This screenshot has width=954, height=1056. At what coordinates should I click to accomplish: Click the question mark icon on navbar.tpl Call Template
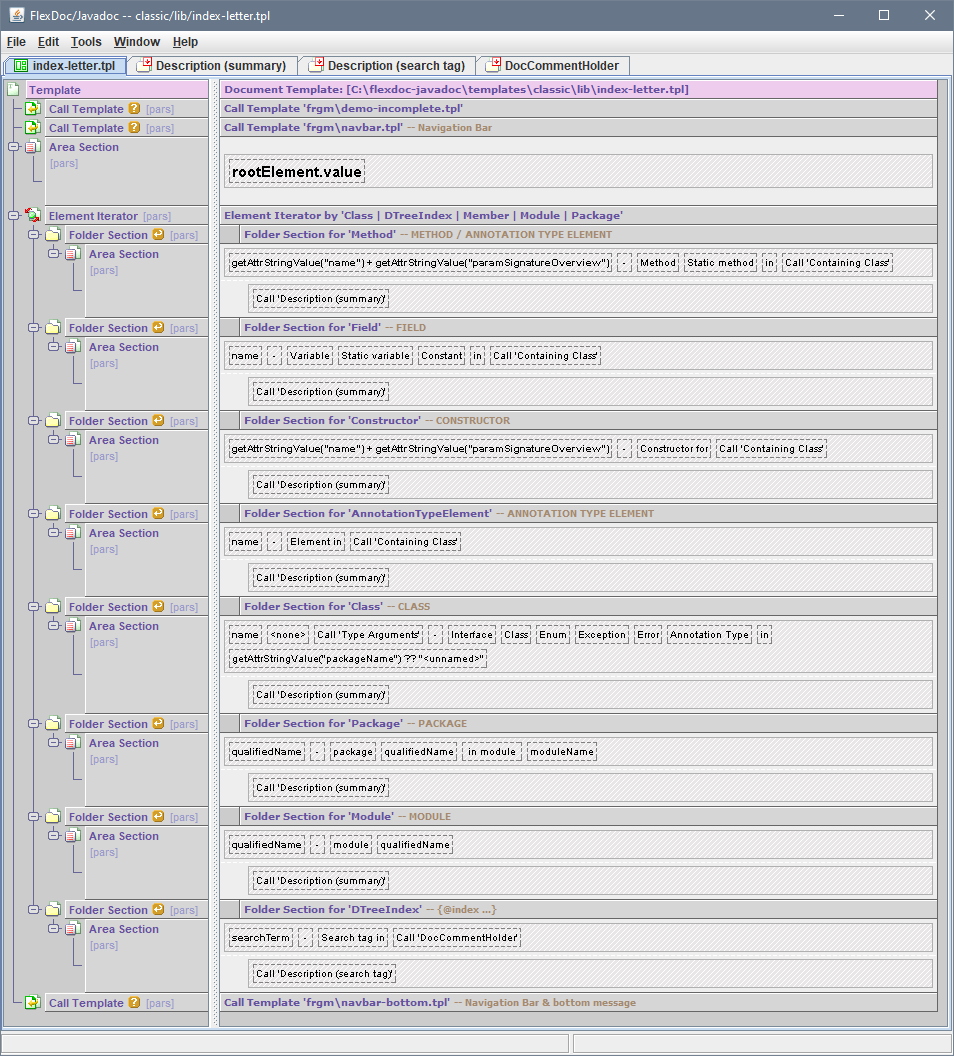point(134,128)
